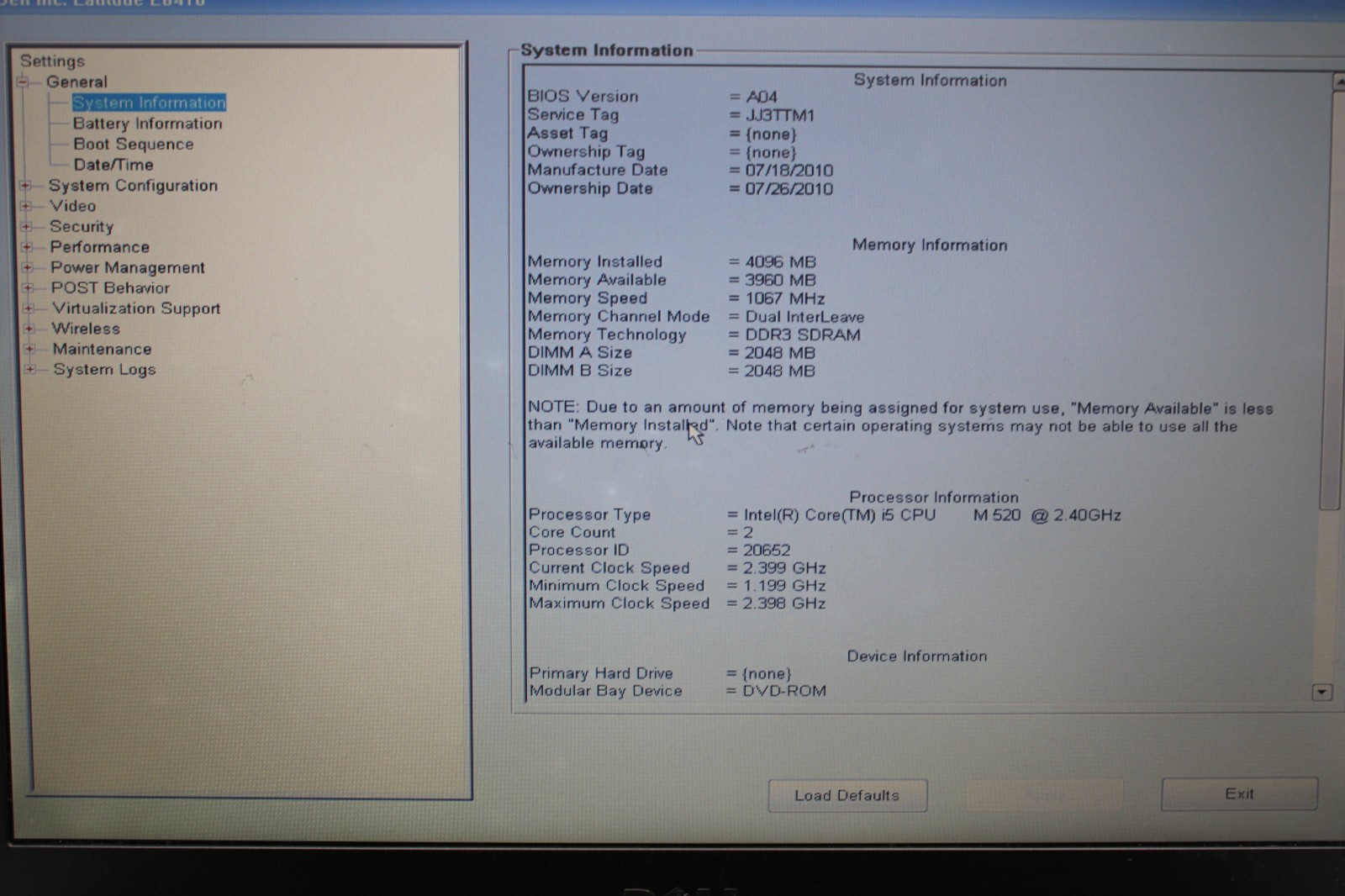The image size is (1345, 896).
Task: Click Maximum Clock Speed value 2.398 GHz
Action: (x=783, y=603)
